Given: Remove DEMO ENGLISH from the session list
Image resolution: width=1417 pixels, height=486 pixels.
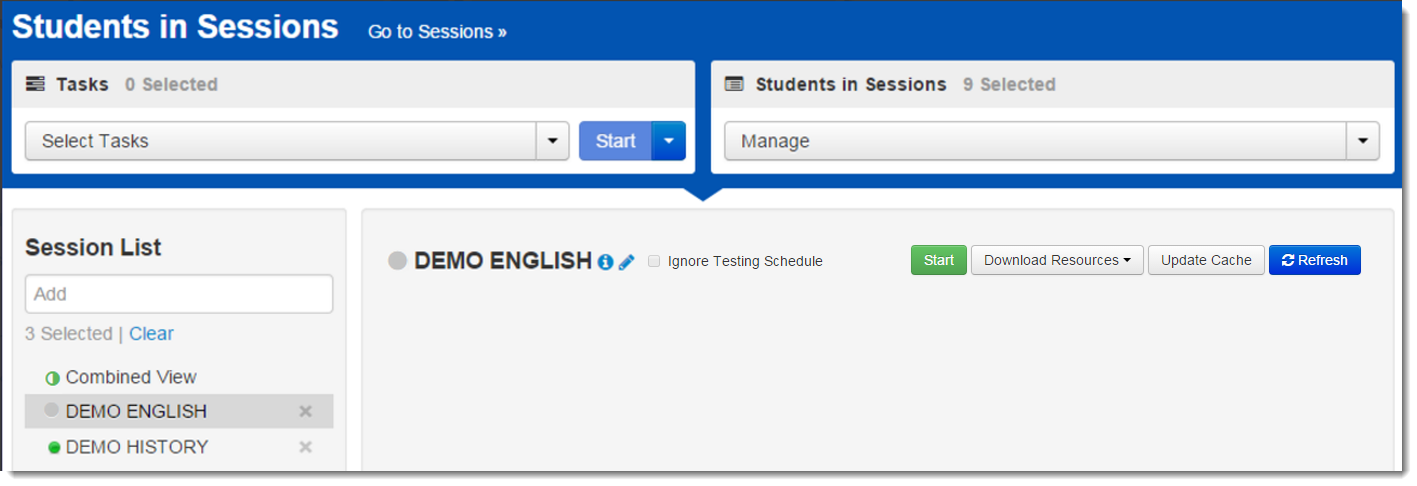Looking at the screenshot, I should click(306, 411).
